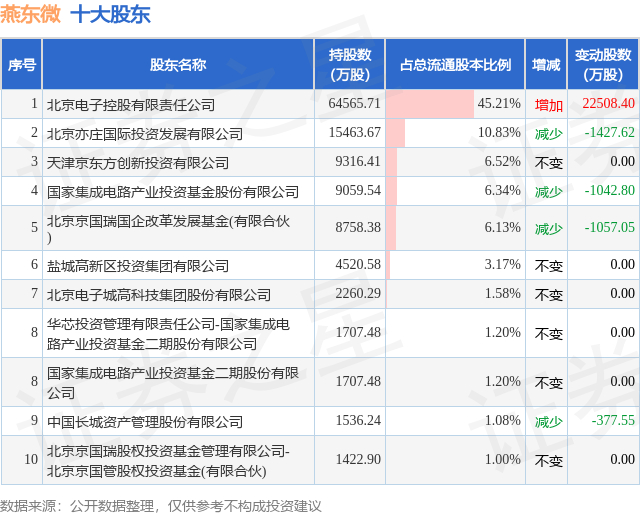
Task: Click holding value 1536.24
Action: (358, 420)
